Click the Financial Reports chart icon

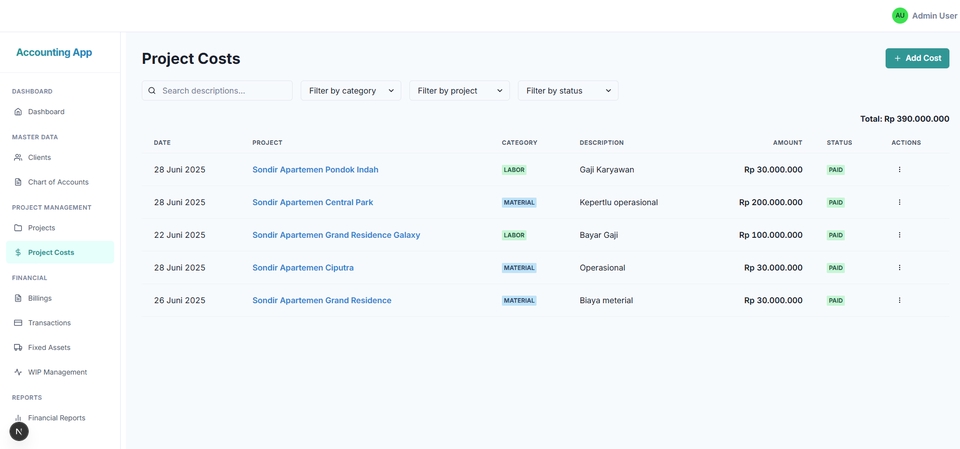coord(18,418)
